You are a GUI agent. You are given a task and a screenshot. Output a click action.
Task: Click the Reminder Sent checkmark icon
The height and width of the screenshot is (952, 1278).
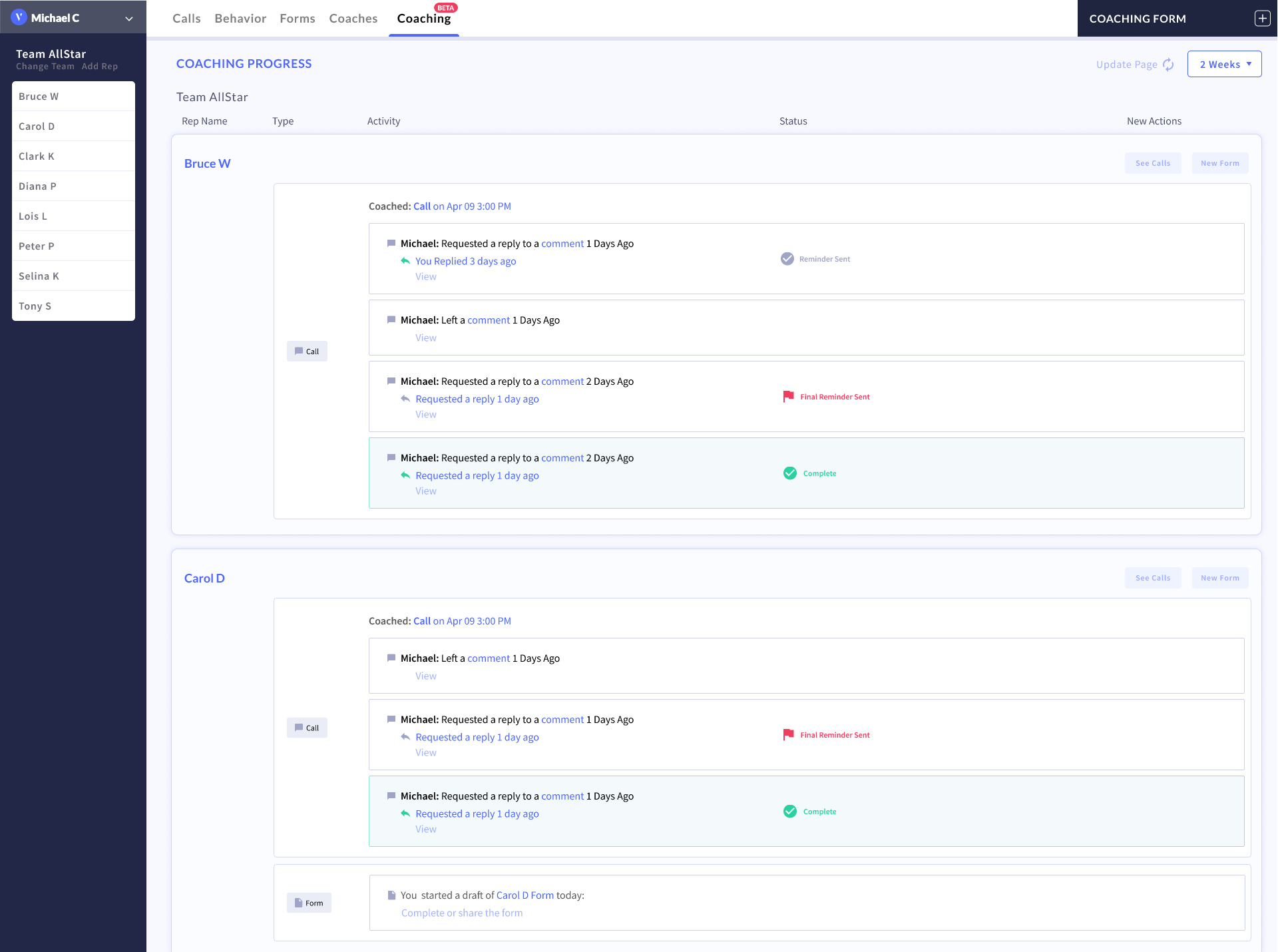pos(787,259)
